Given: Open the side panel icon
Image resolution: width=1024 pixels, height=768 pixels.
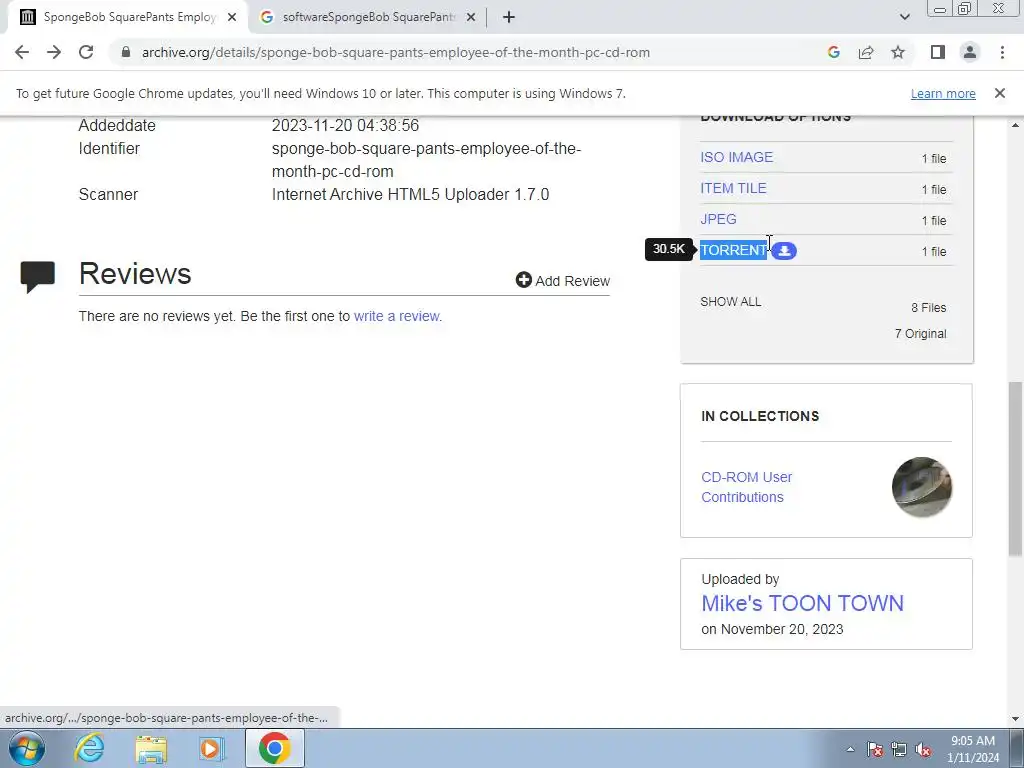Looking at the screenshot, I should [938, 52].
